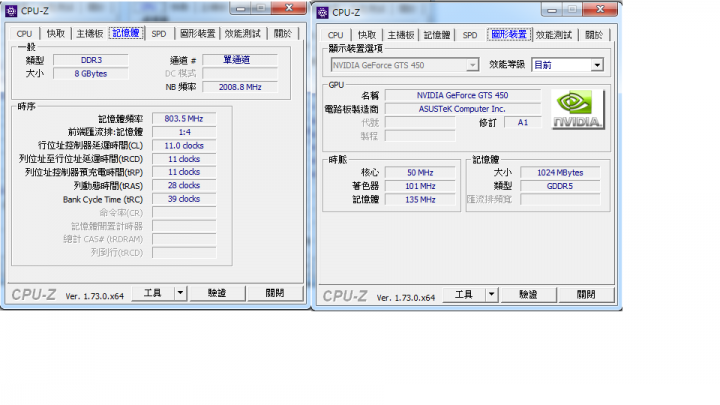Click 關閉 button in left window
Screen dimensions: 720x405
coord(275,292)
